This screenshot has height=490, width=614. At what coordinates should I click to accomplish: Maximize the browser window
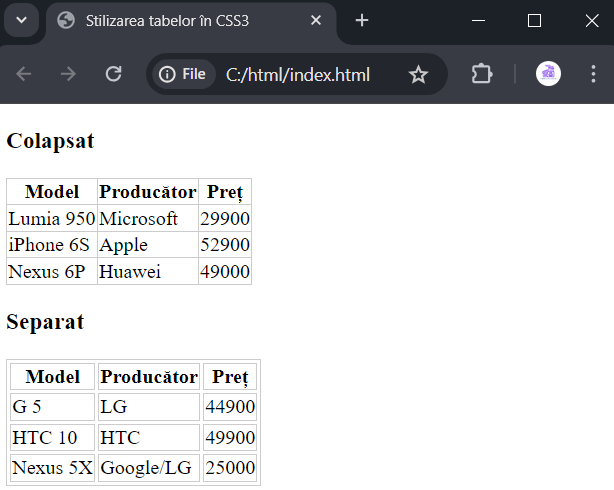(x=535, y=20)
